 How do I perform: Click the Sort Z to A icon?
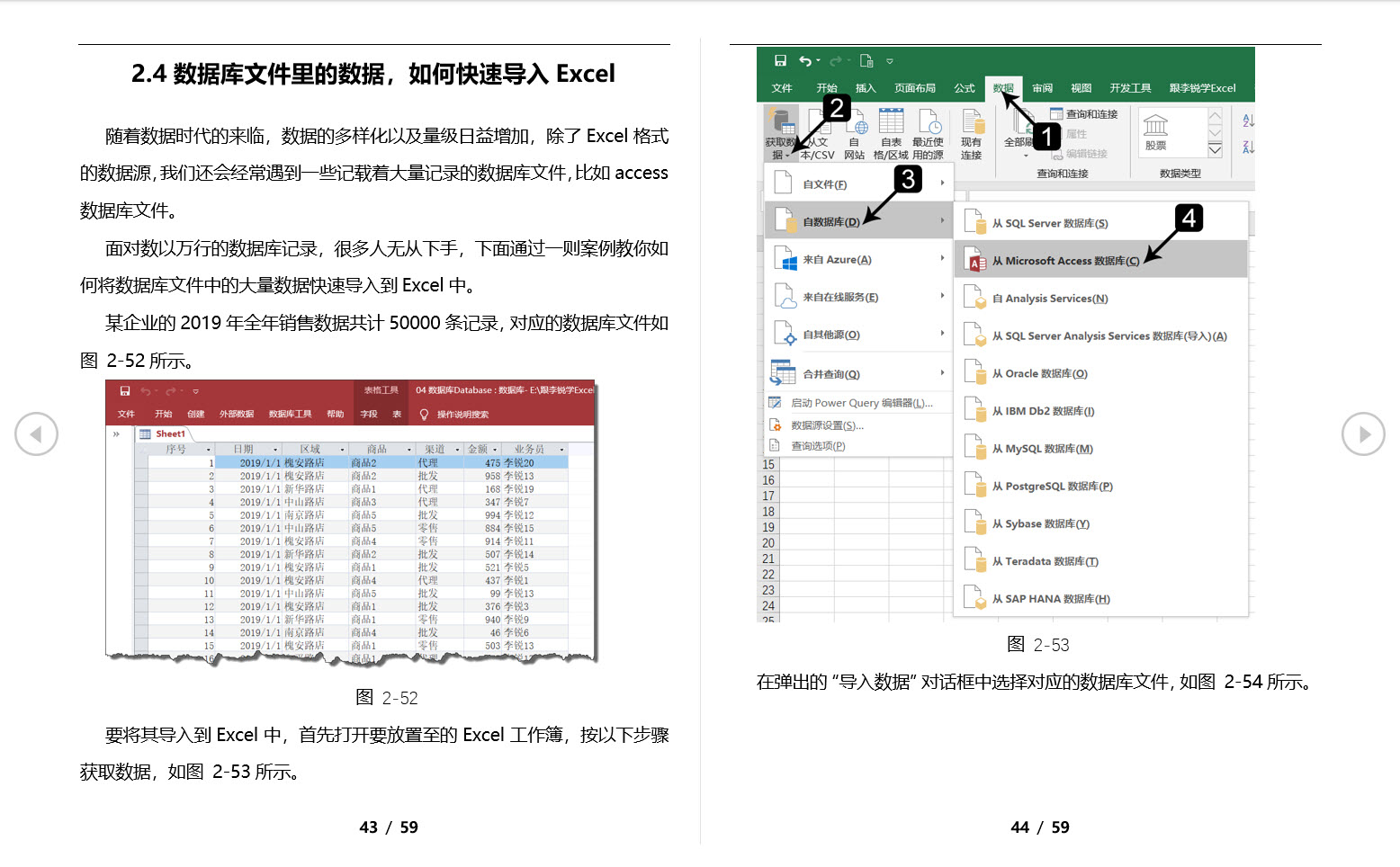(1248, 146)
